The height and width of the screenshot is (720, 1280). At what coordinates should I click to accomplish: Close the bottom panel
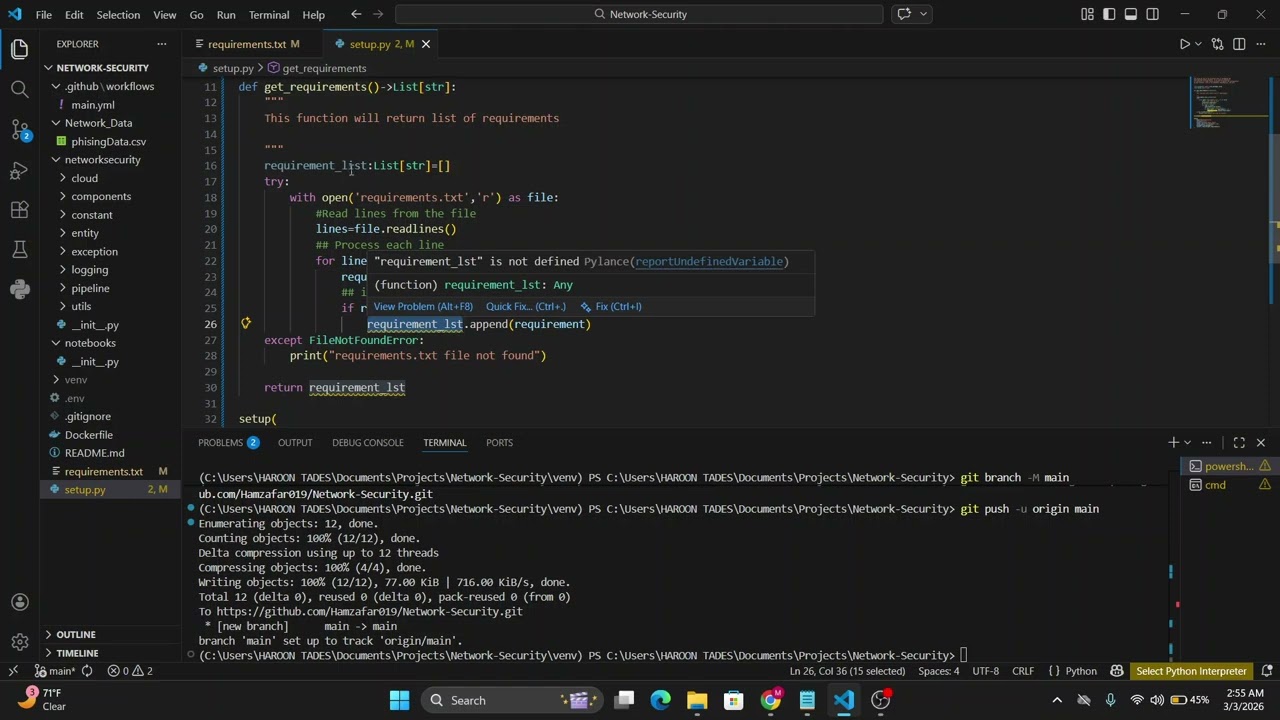1260,442
